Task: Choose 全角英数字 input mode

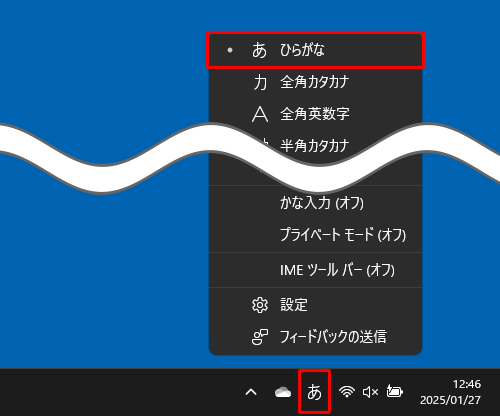Action: coord(315,114)
